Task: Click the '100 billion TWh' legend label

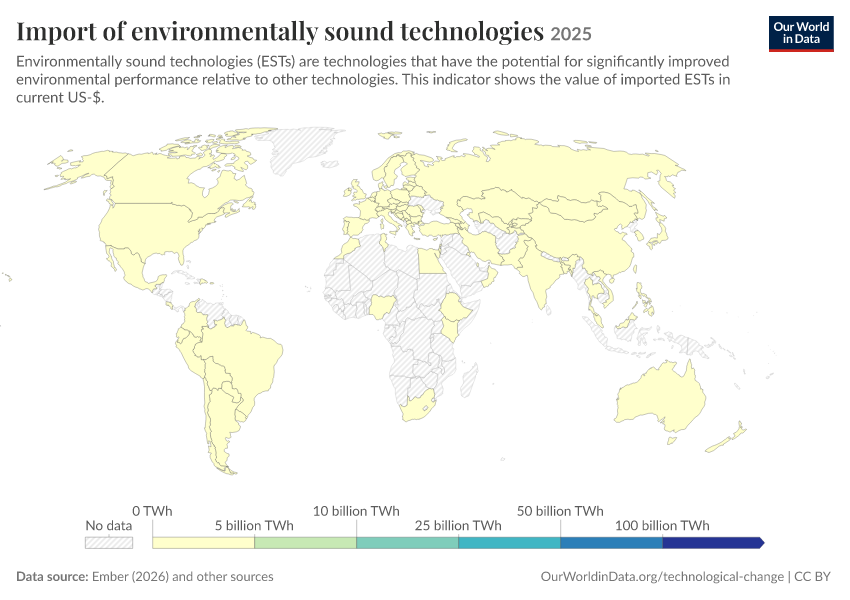Action: [x=662, y=526]
